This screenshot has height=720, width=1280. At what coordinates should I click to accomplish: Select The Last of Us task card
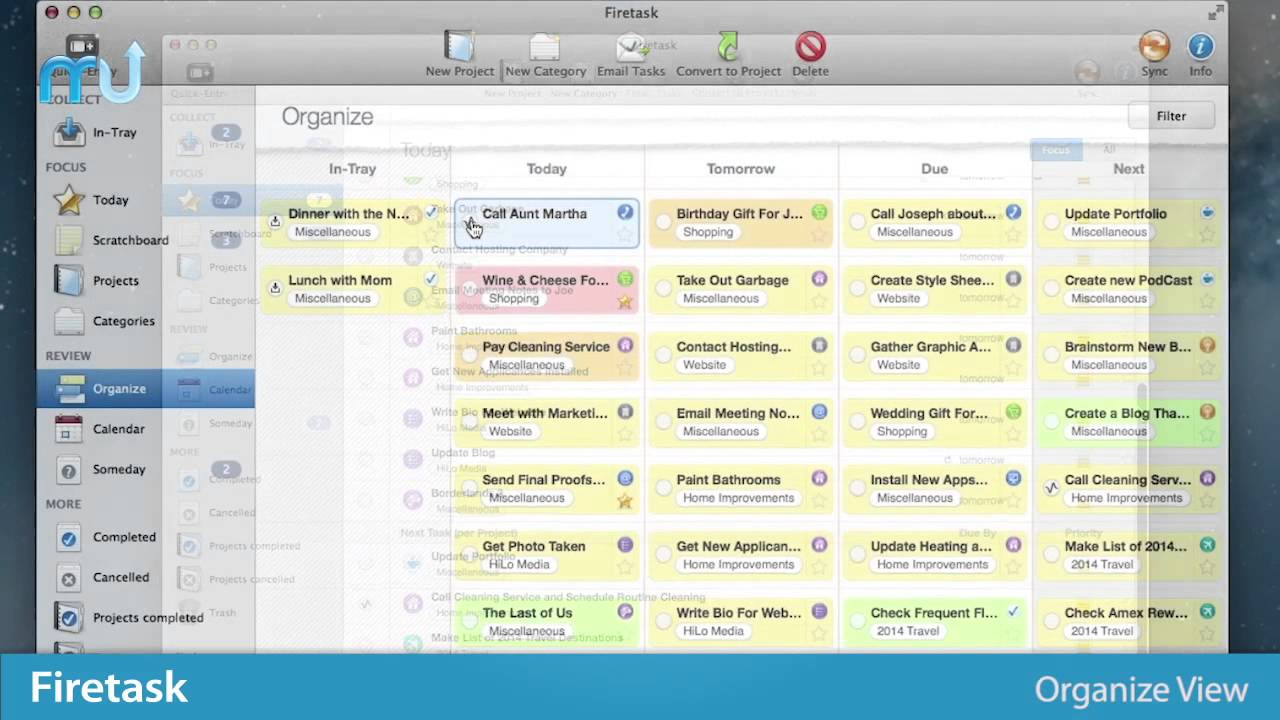coord(546,621)
